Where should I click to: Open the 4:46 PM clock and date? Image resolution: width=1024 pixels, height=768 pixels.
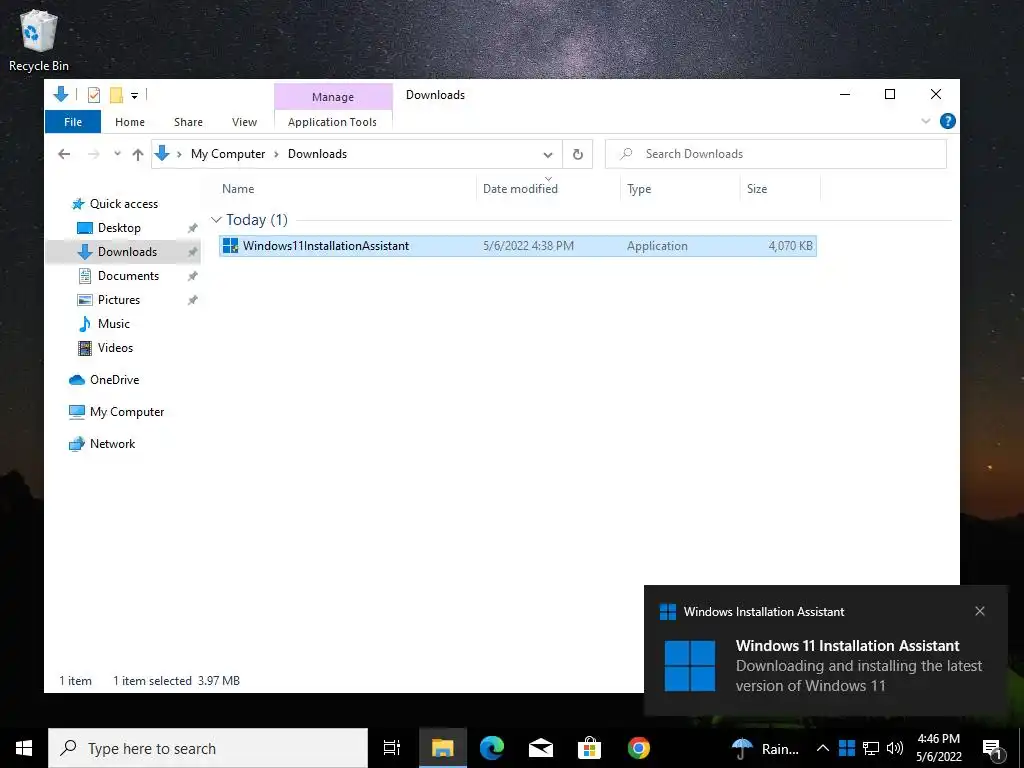938,748
